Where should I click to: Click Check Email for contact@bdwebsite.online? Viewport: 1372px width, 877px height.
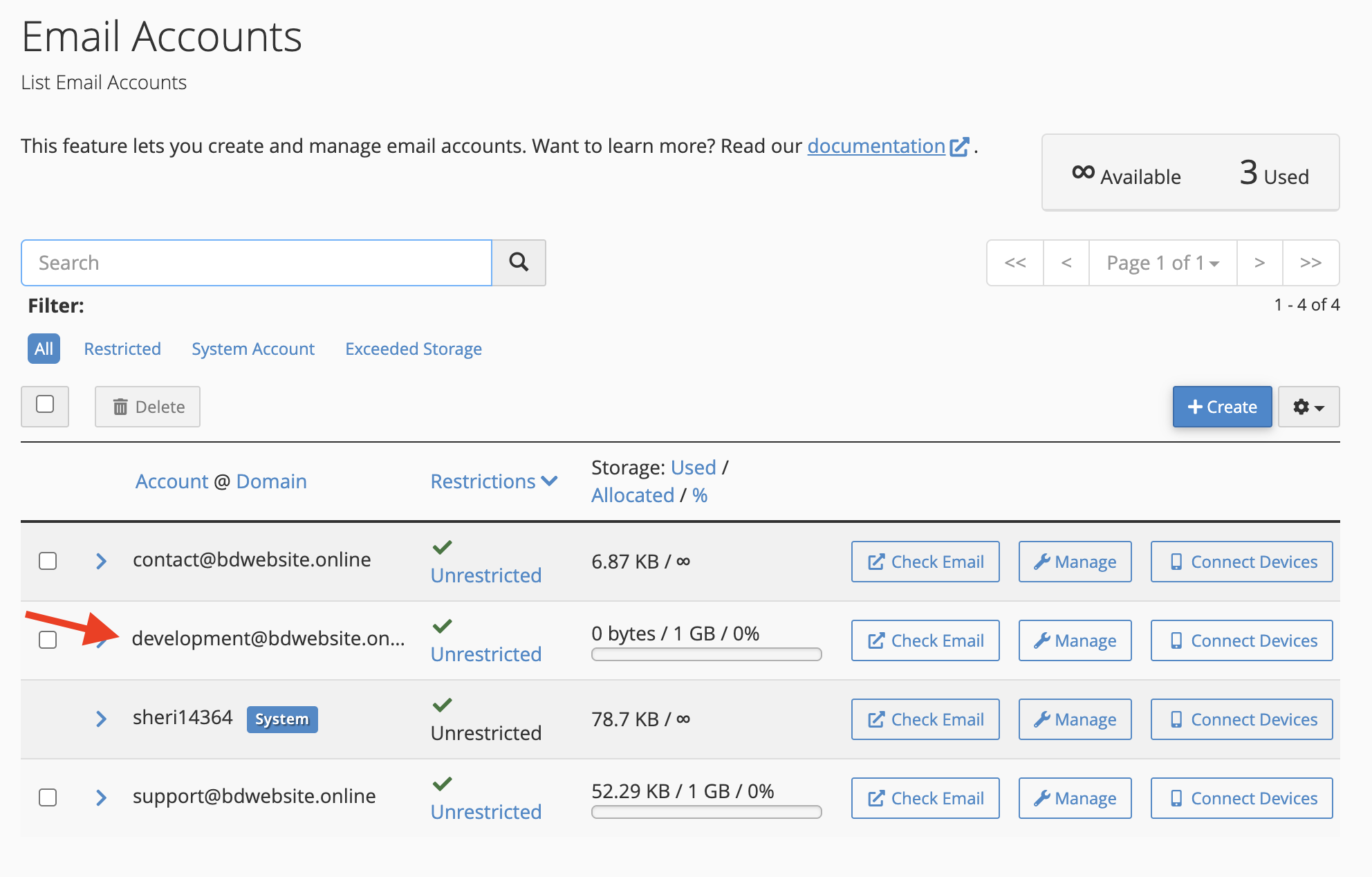(925, 562)
